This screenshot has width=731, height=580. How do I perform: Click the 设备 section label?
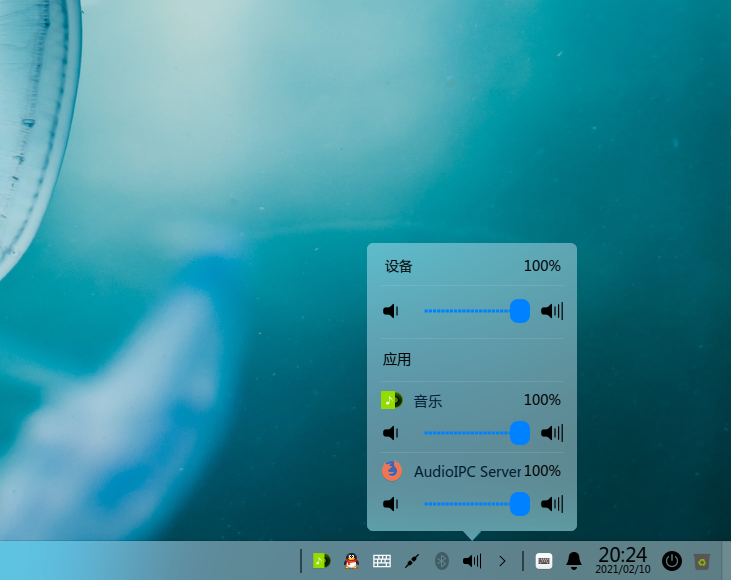pyautogui.click(x=399, y=266)
